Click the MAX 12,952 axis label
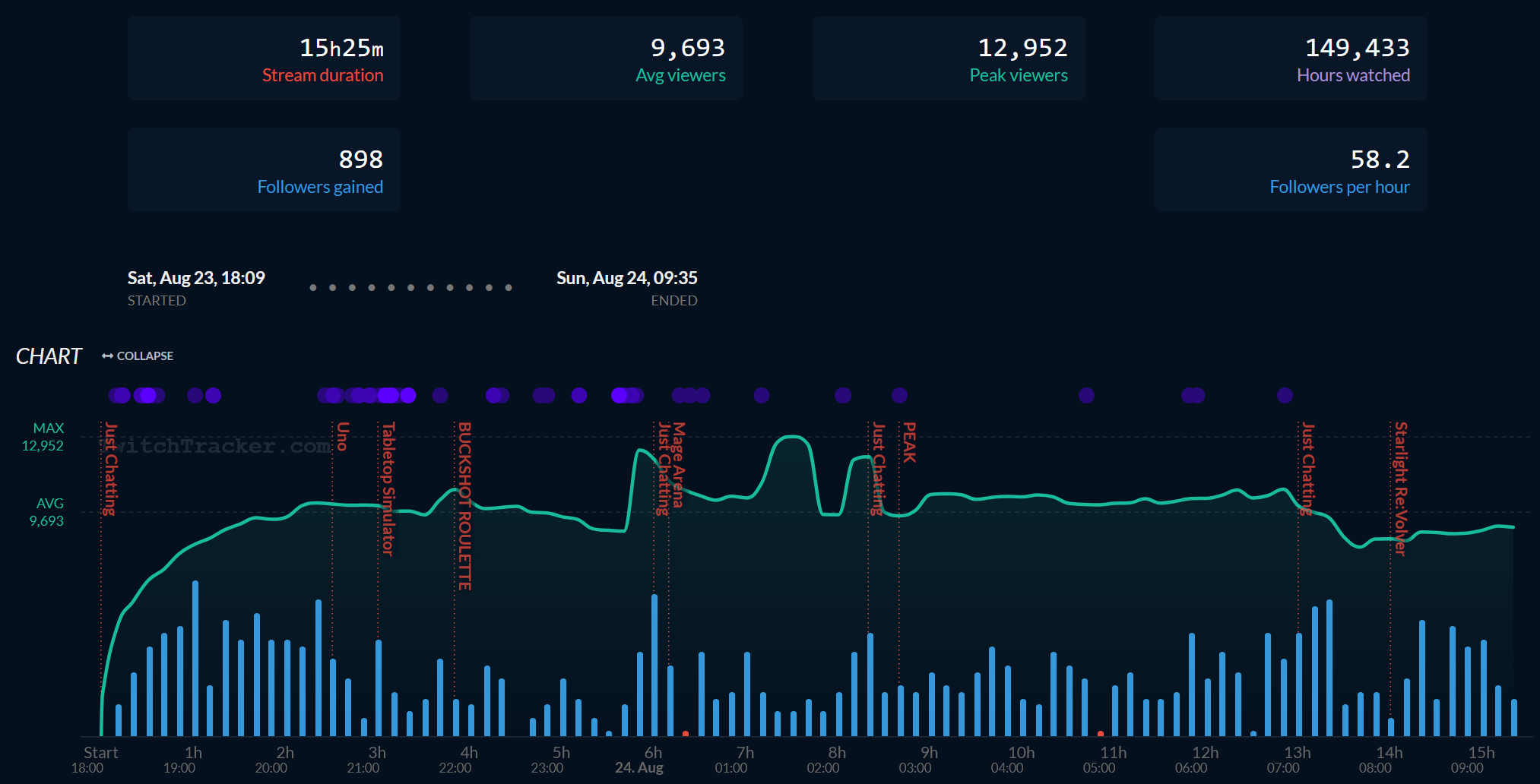The image size is (1540, 784). tap(43, 437)
